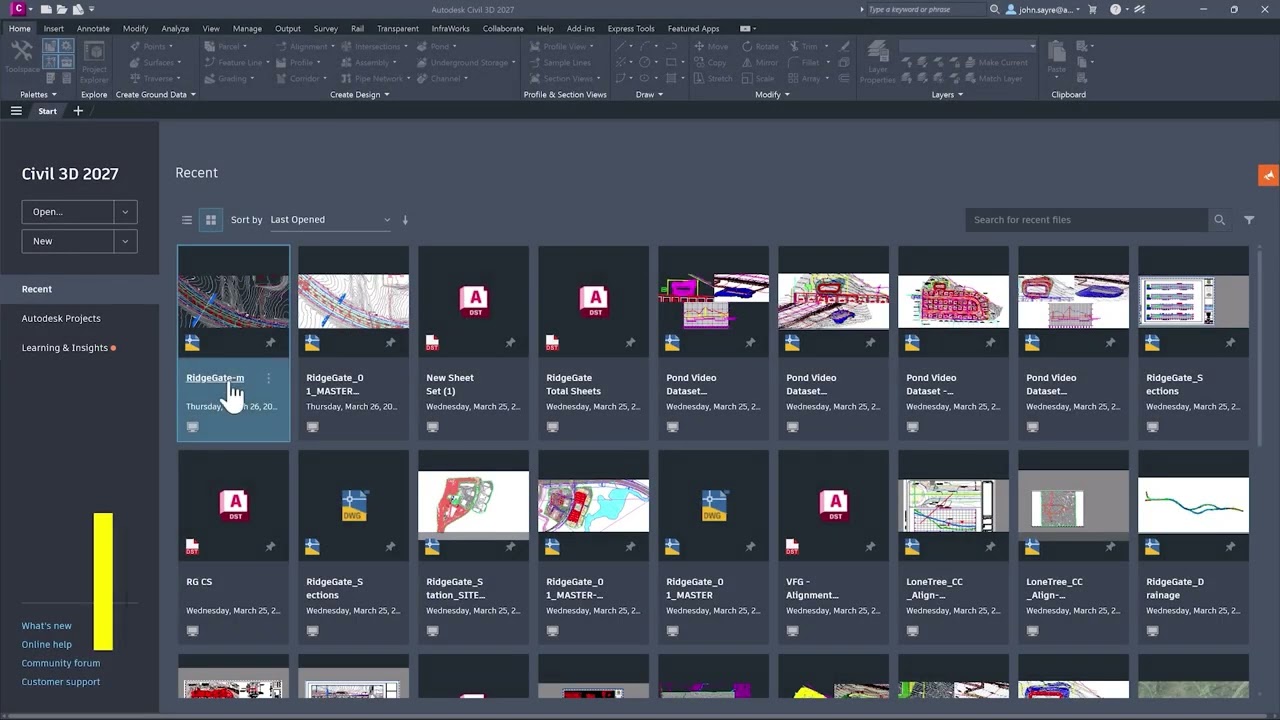Reverse sort order with the arrow icon
Viewport: 1280px width, 720px height.
405,220
